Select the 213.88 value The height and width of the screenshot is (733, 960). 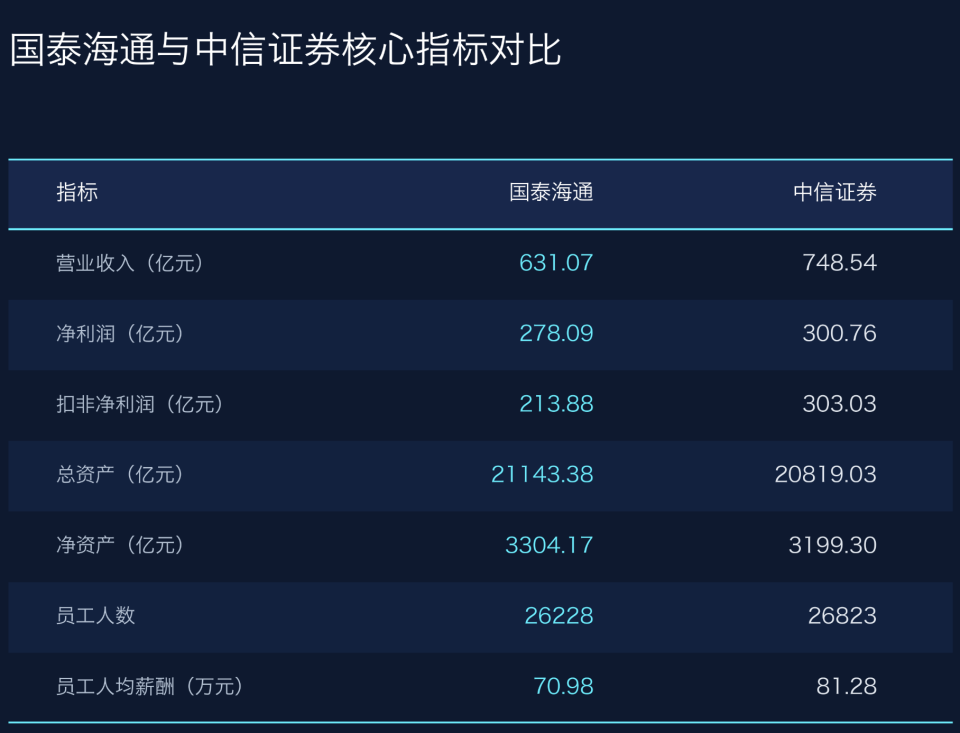(556, 404)
